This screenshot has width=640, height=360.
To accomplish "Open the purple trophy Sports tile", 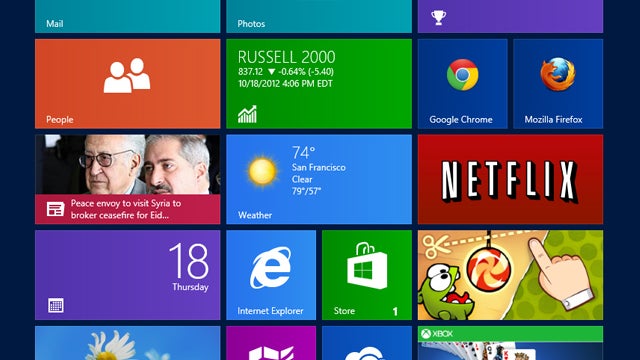I will point(510,16).
